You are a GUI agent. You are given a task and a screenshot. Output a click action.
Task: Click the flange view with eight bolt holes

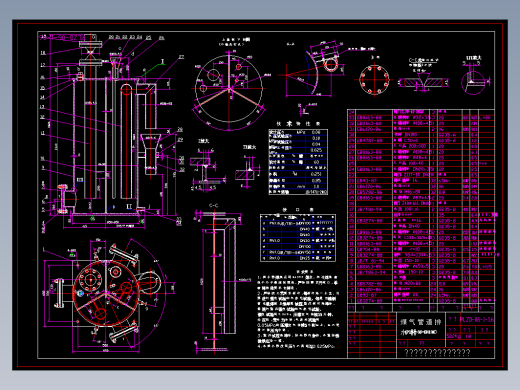point(375,79)
